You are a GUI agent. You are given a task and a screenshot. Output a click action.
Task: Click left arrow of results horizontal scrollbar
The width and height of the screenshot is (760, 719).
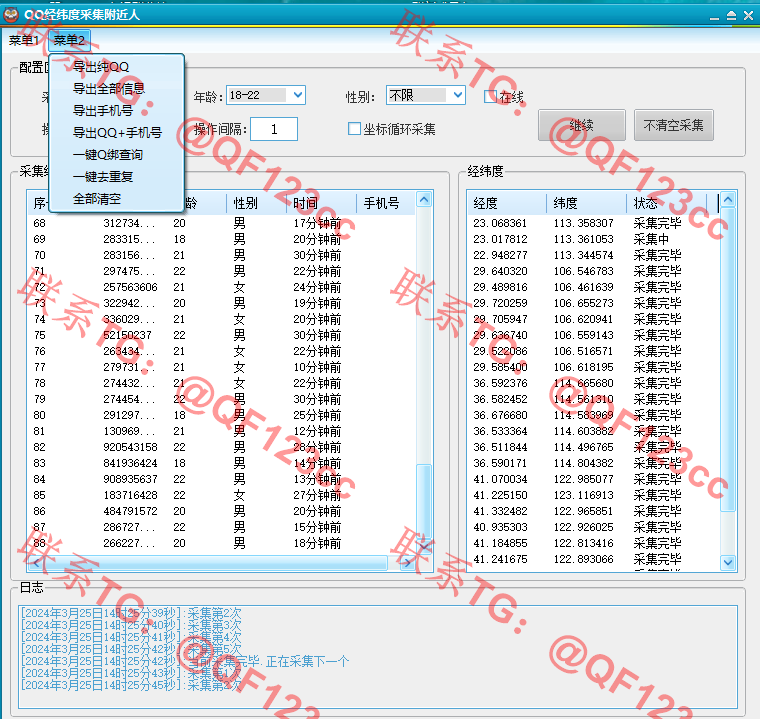tap(36, 563)
